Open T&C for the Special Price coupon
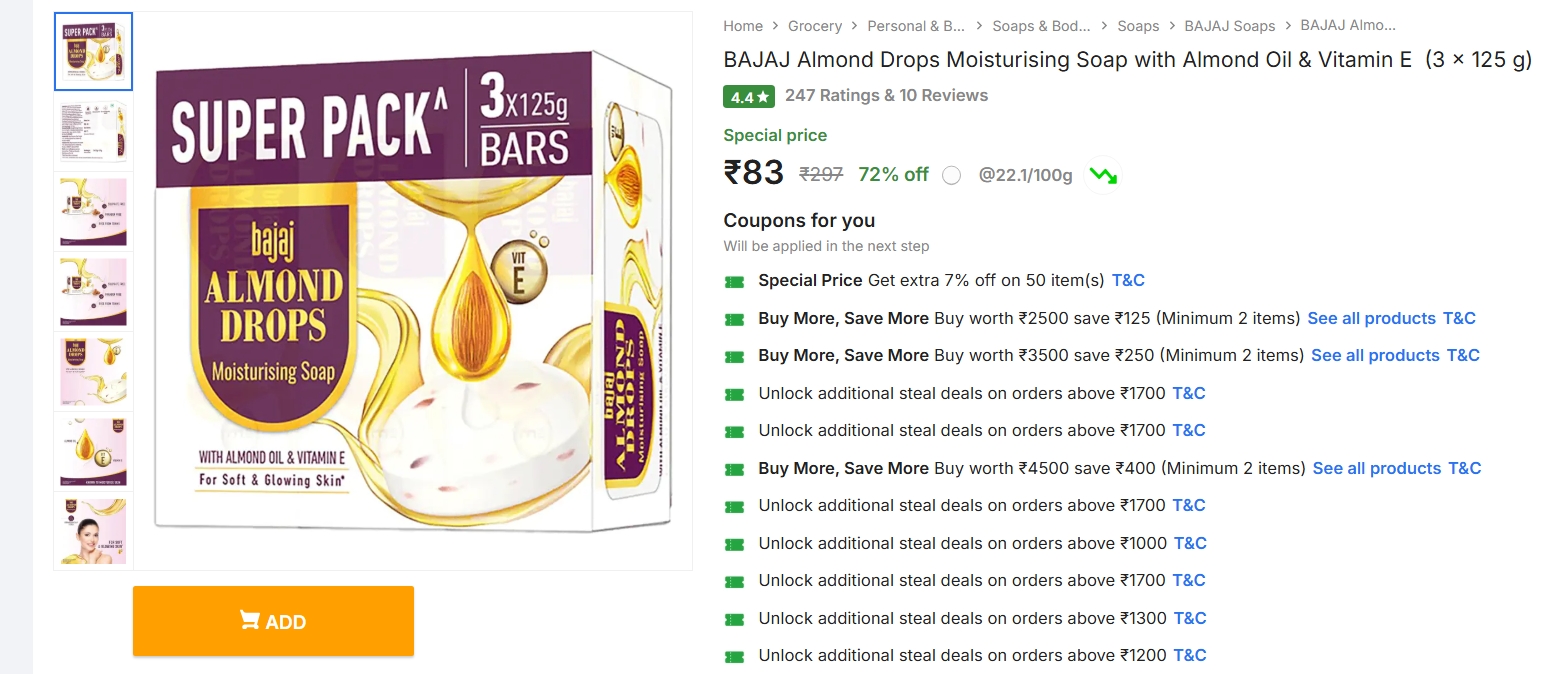 [x=1128, y=280]
